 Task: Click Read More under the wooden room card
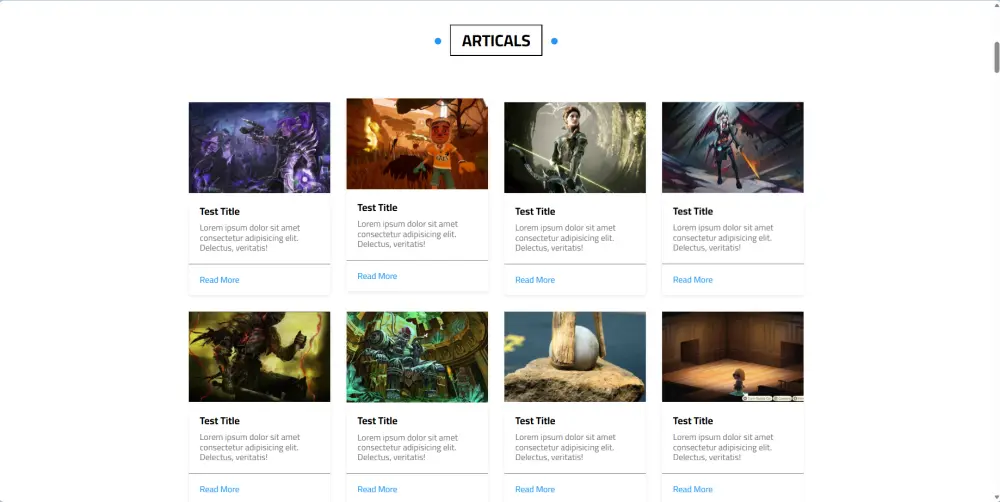693,489
